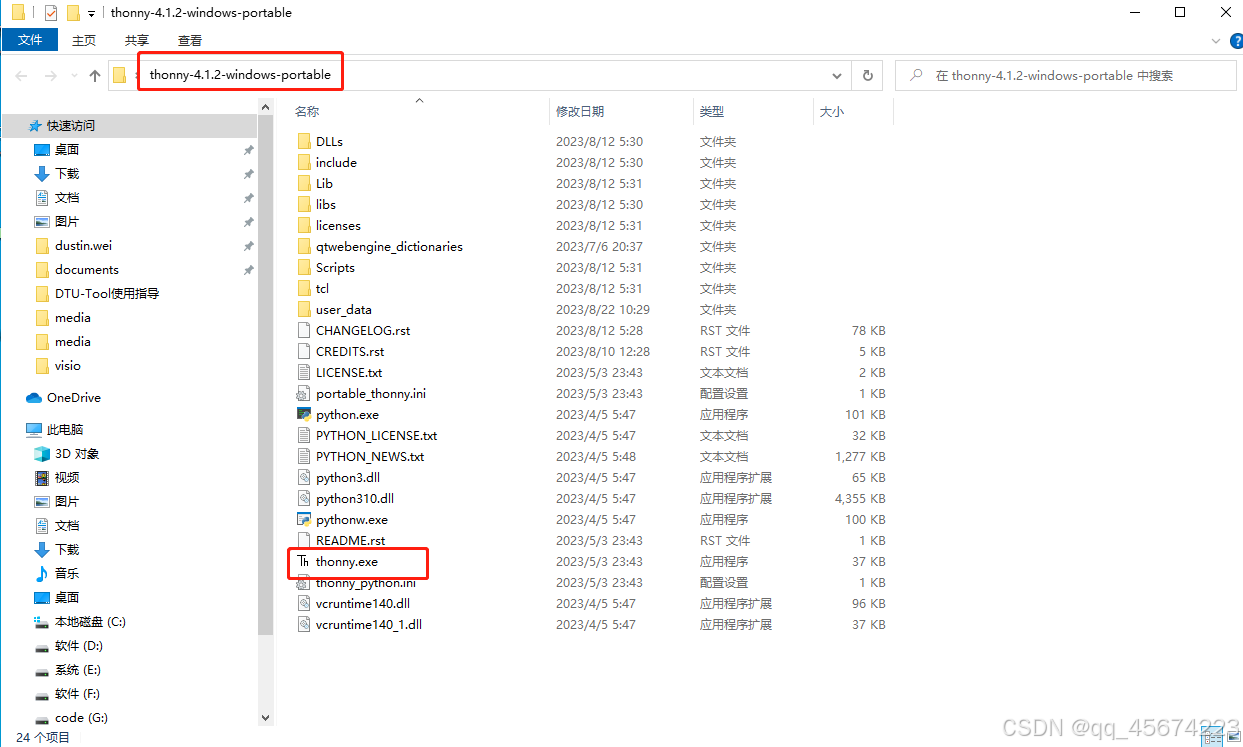Select the Lib folder name
The image size is (1243, 747).
point(324,183)
